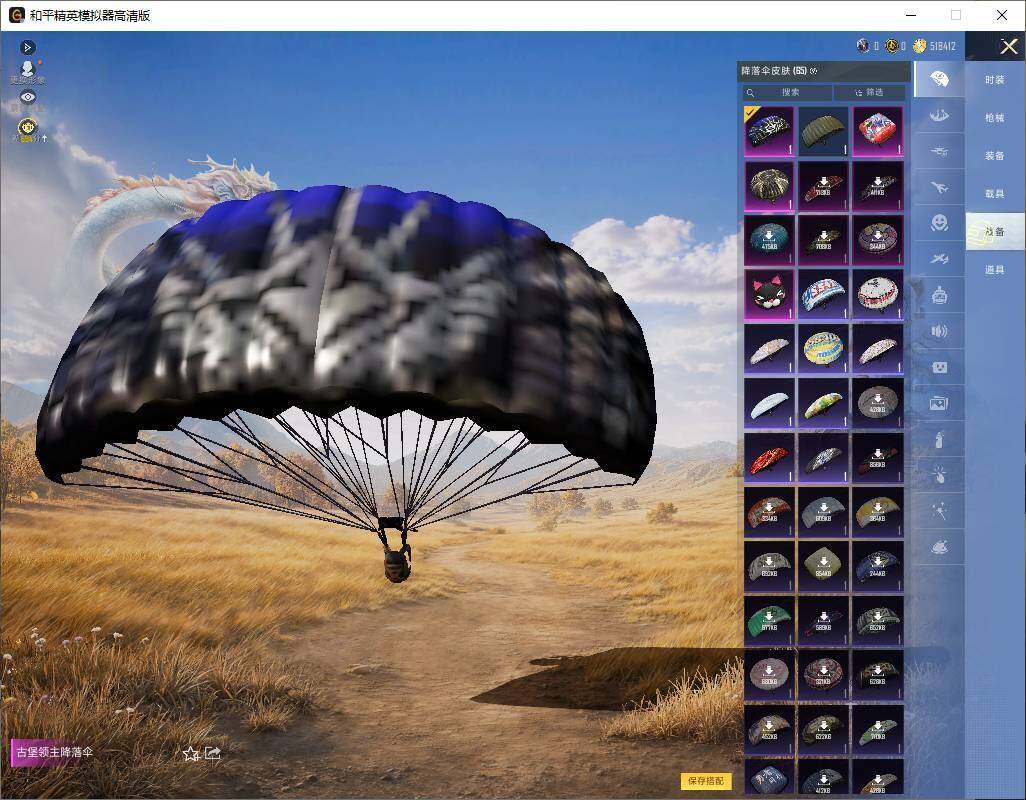1026x800 pixels.
Task: Open the roast chicken icon category
Action: pos(939,547)
